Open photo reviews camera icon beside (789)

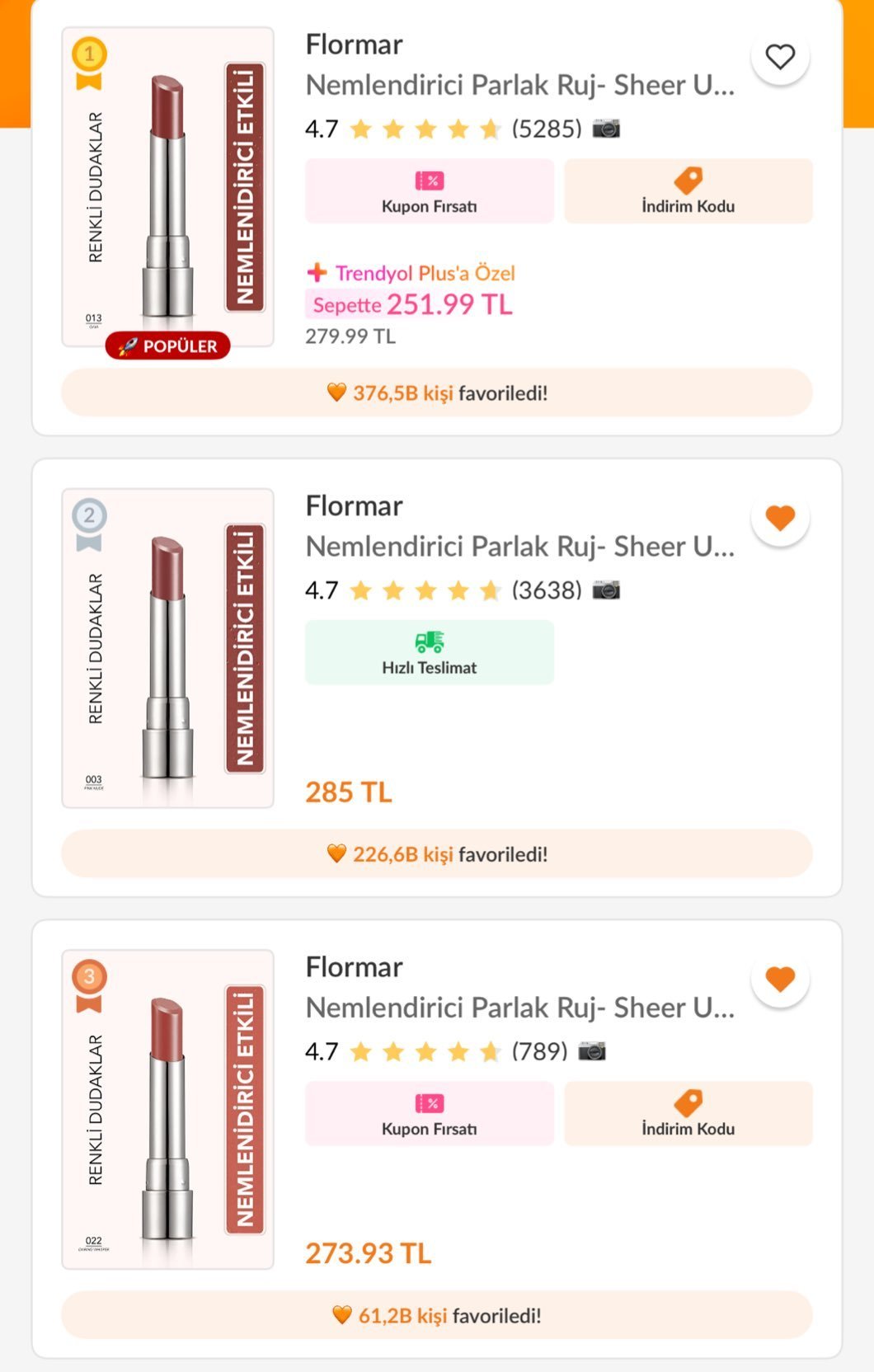point(592,1051)
